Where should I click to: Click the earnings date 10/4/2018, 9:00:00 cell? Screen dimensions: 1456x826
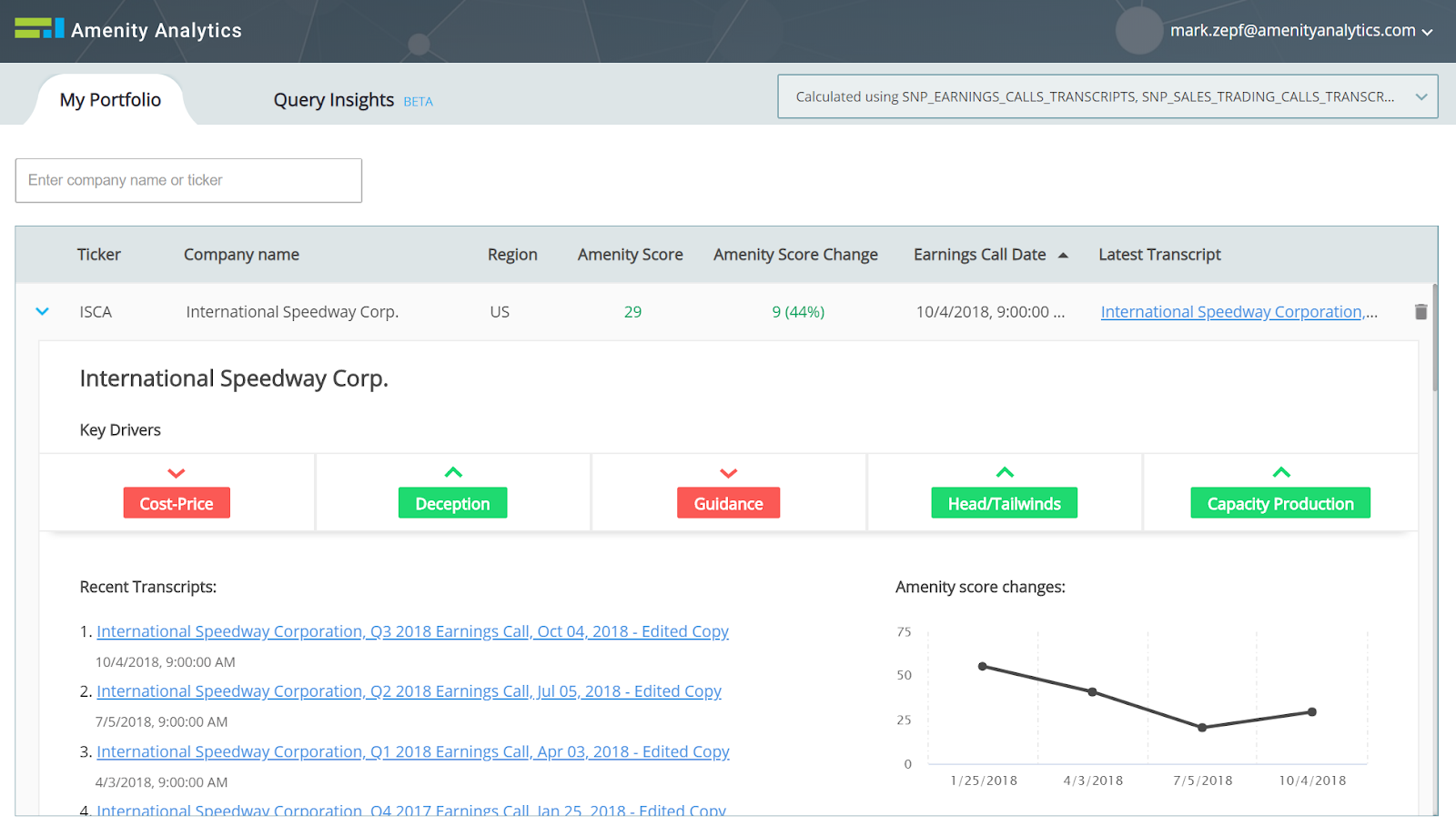(x=990, y=312)
